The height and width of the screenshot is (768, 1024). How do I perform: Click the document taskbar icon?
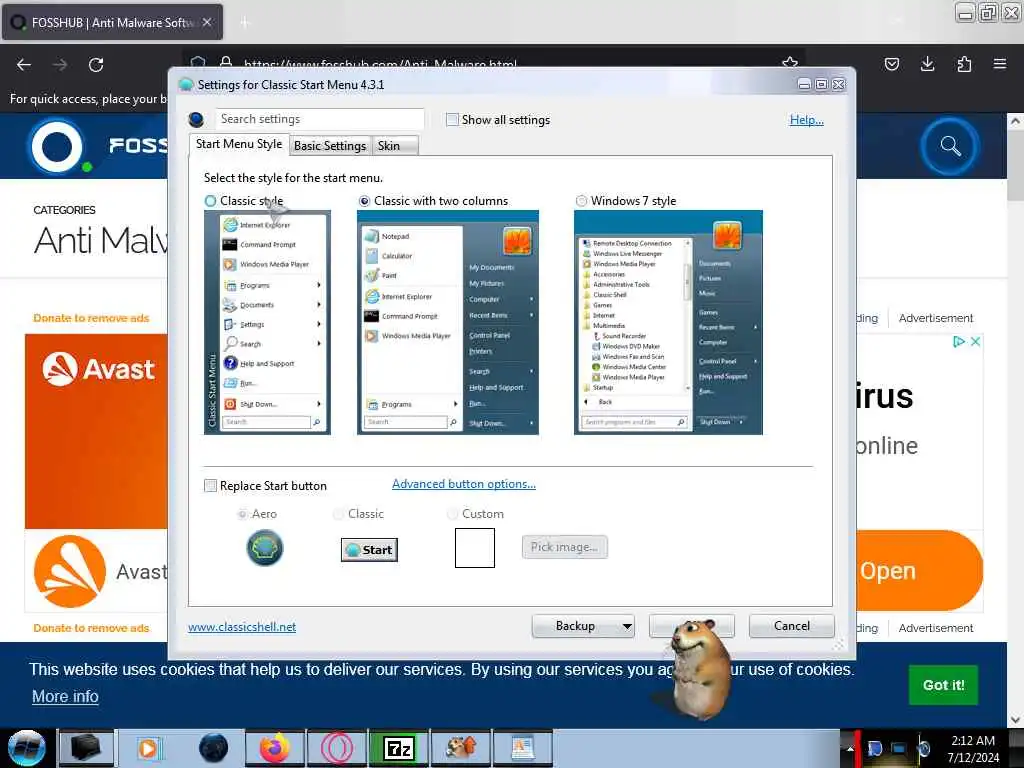[522, 748]
